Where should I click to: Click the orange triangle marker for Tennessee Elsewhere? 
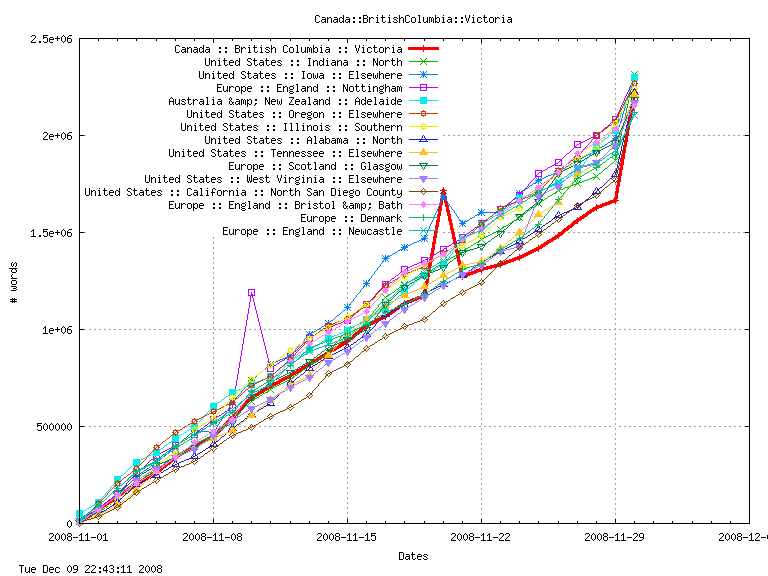click(x=424, y=153)
